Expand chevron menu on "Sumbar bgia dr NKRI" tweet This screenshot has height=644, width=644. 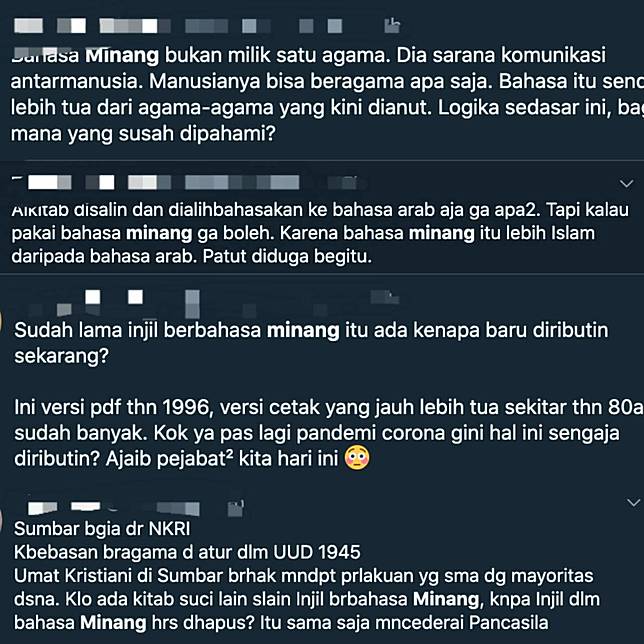(x=633, y=502)
